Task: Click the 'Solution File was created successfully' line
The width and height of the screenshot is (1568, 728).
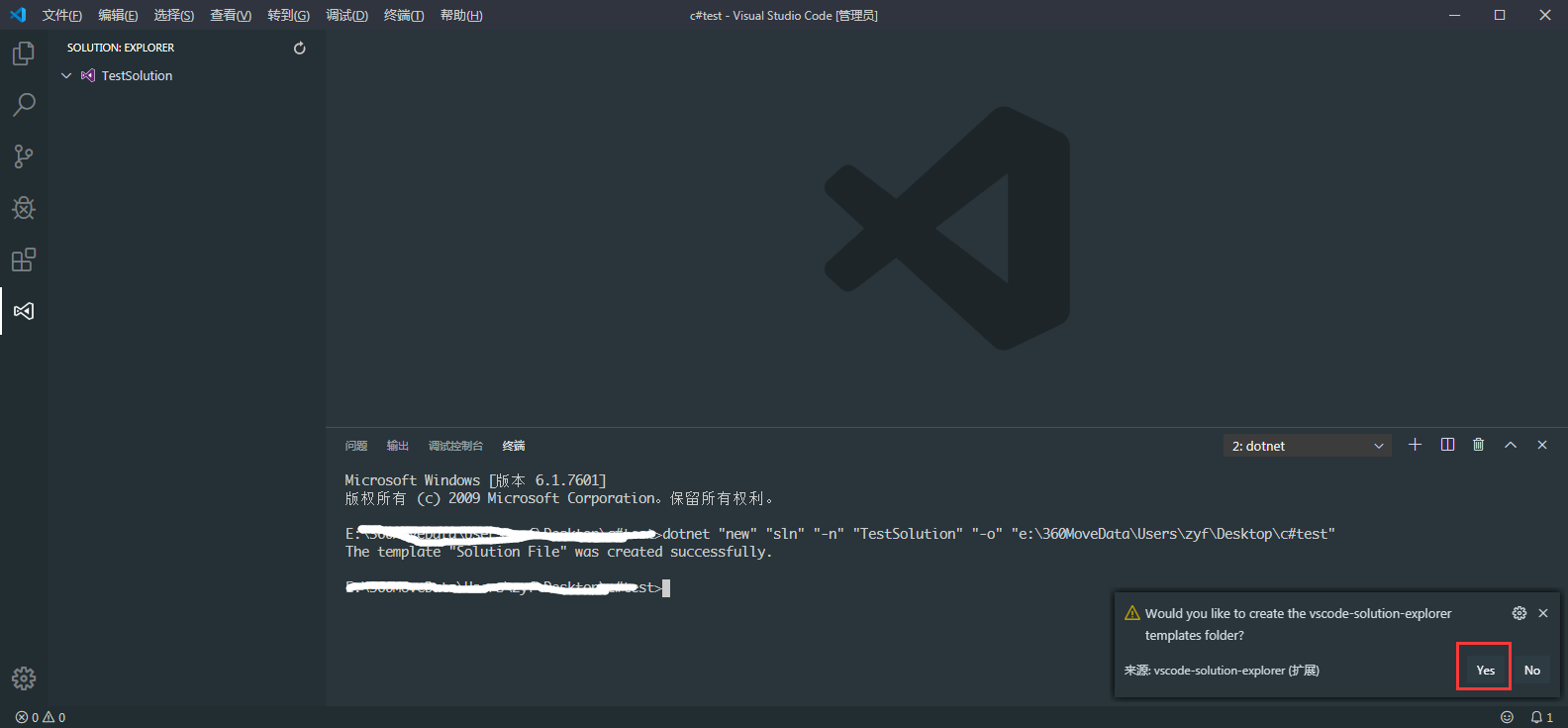Action: pos(558,552)
